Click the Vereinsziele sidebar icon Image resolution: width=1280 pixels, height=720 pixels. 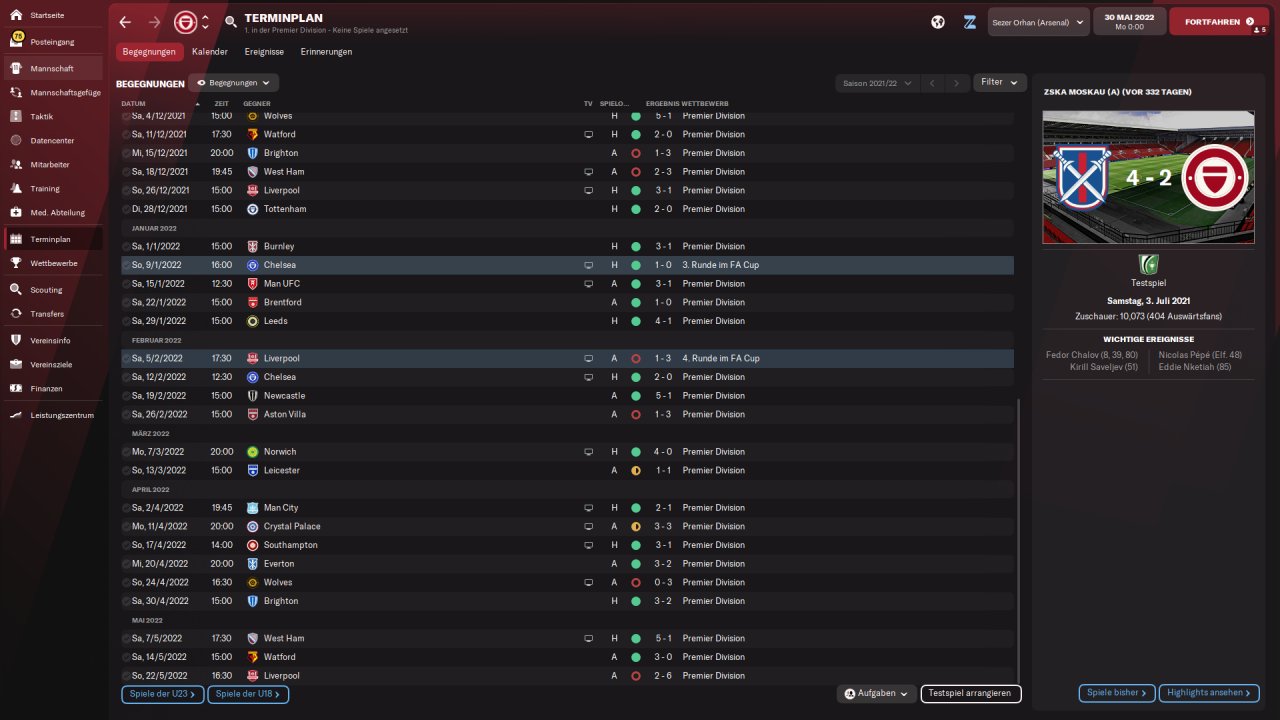16,364
